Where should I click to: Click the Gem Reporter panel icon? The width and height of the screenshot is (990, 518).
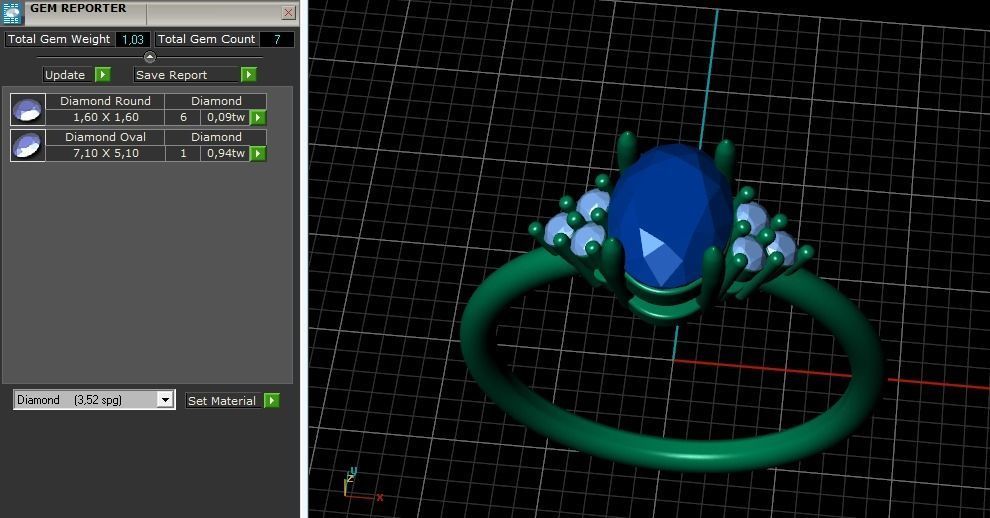point(12,13)
